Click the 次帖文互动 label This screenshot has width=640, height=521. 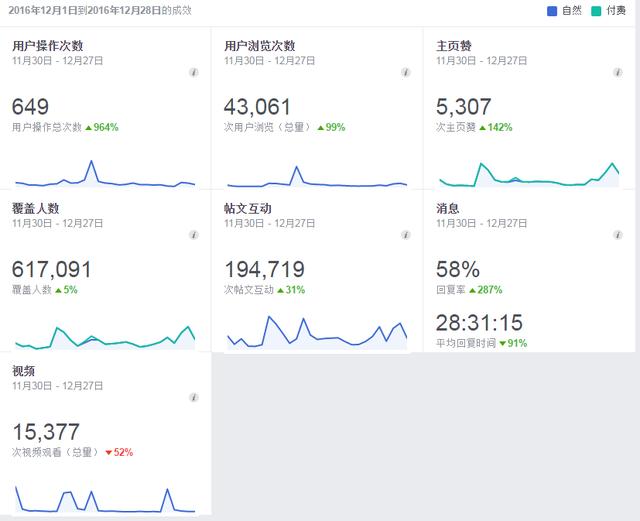249,290
